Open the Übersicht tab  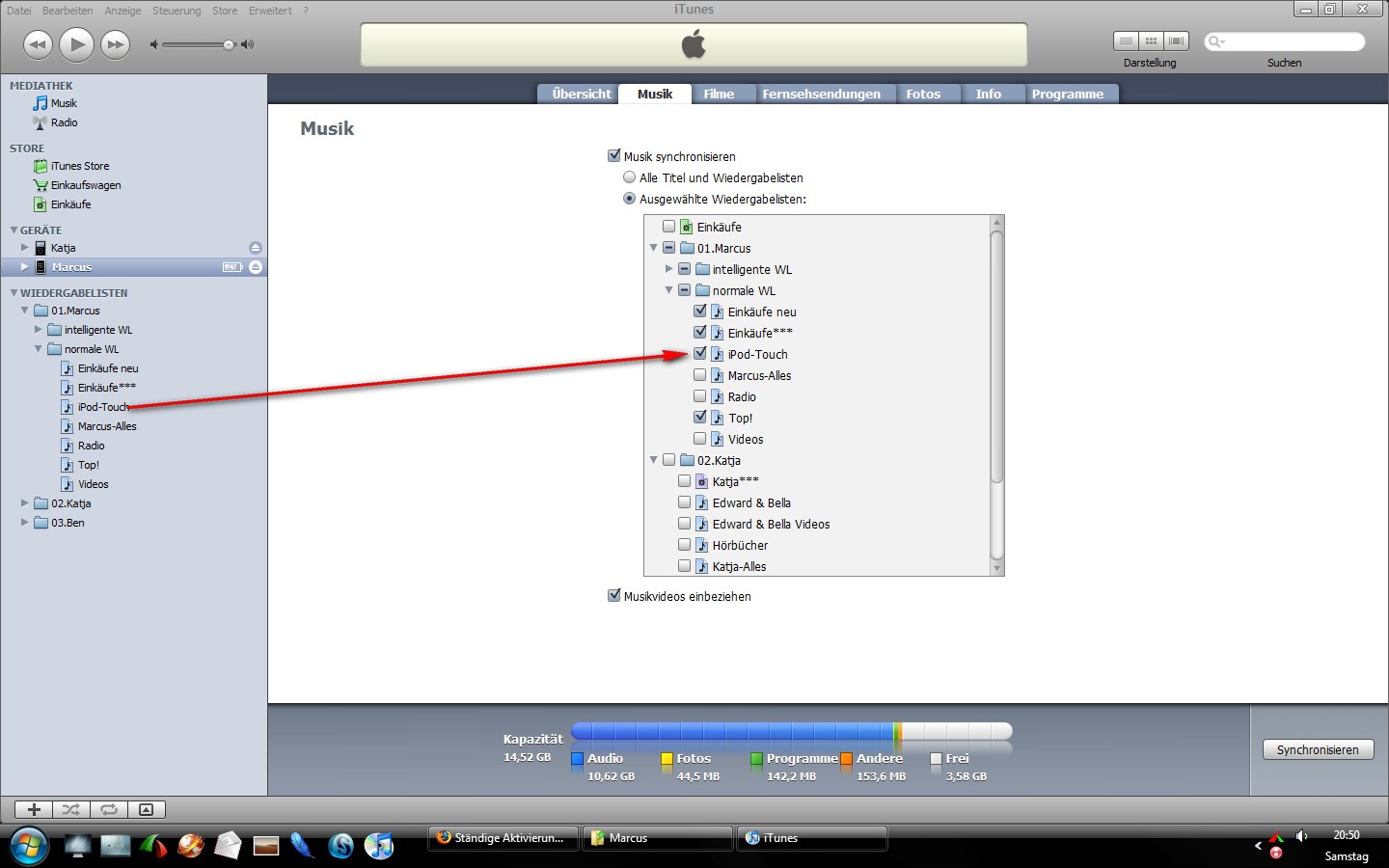(x=582, y=94)
